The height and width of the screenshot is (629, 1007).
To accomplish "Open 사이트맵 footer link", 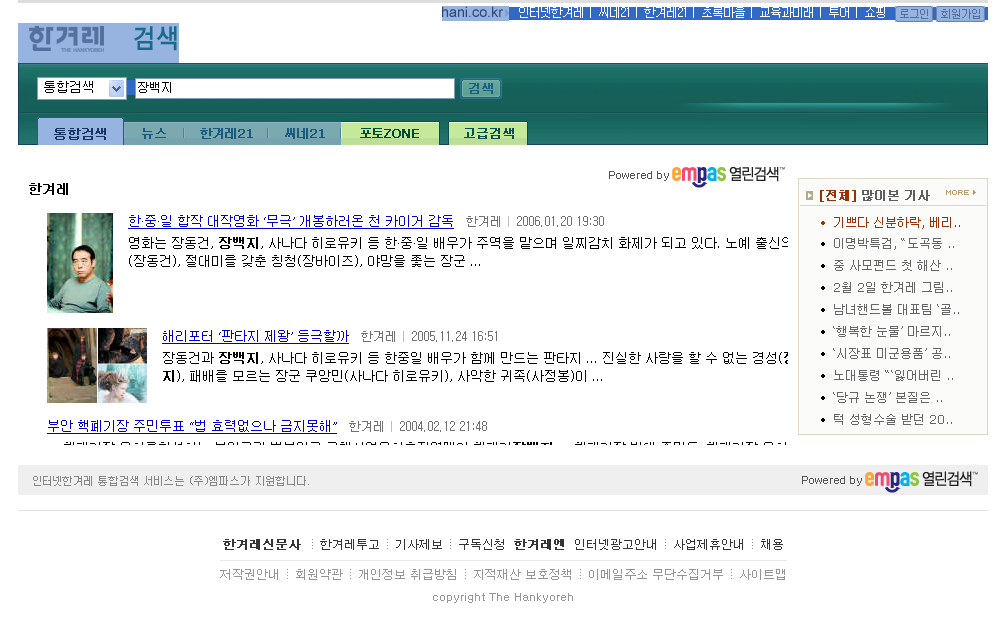I will [x=763, y=574].
